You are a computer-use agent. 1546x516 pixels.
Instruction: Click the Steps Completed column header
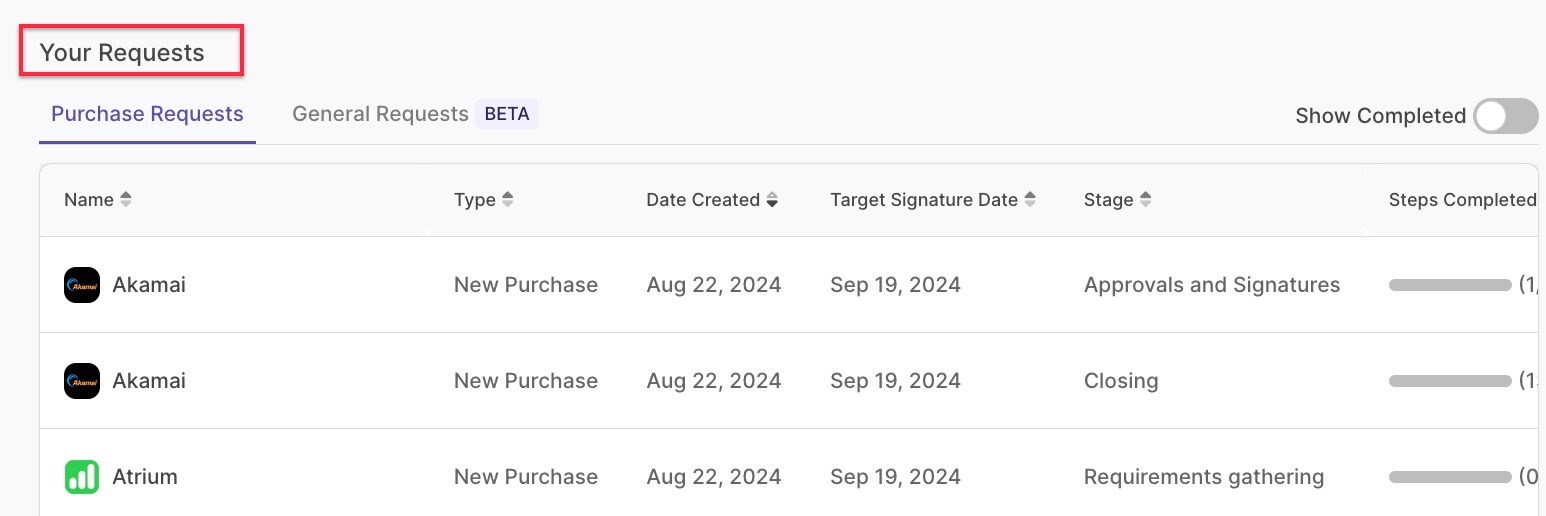point(1462,200)
